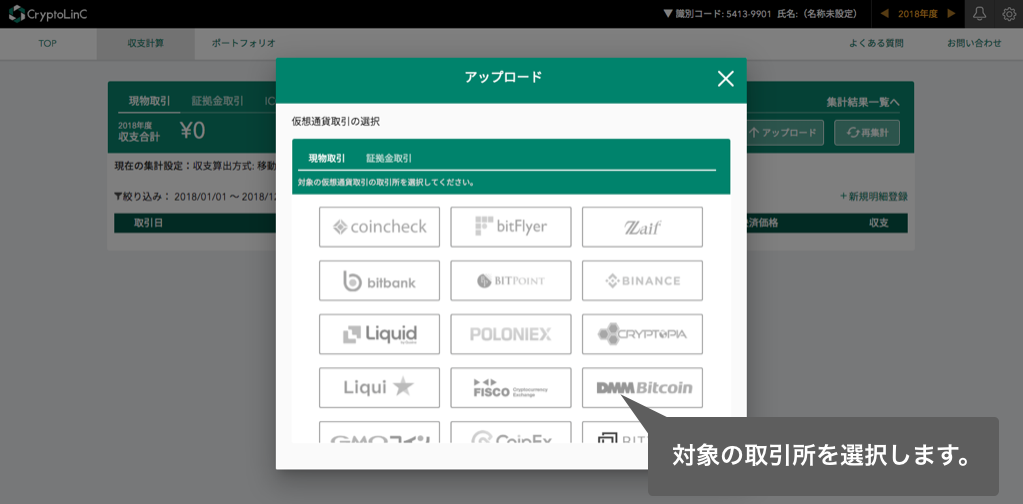
Task: Open the TOP navigation tab
Action: [x=48, y=44]
